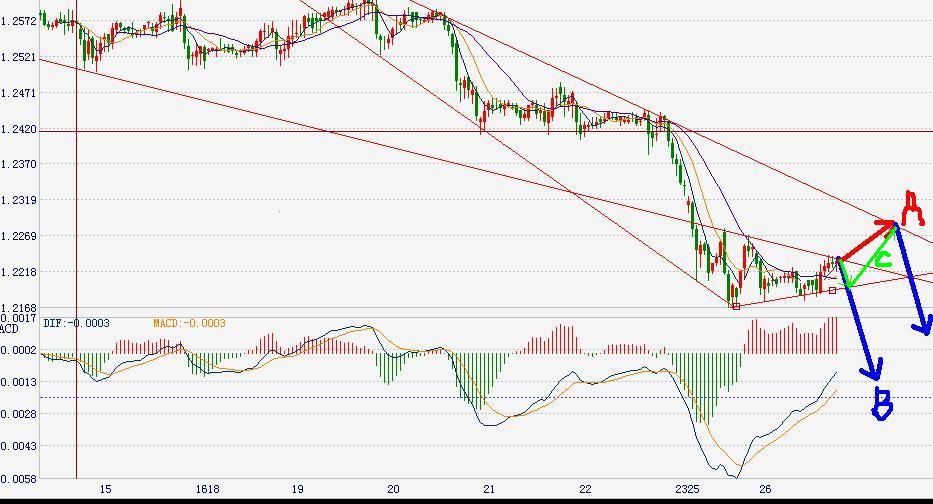Click the 1.2572 price axis label
Viewport: 933px width, 504px height.
coord(18,21)
